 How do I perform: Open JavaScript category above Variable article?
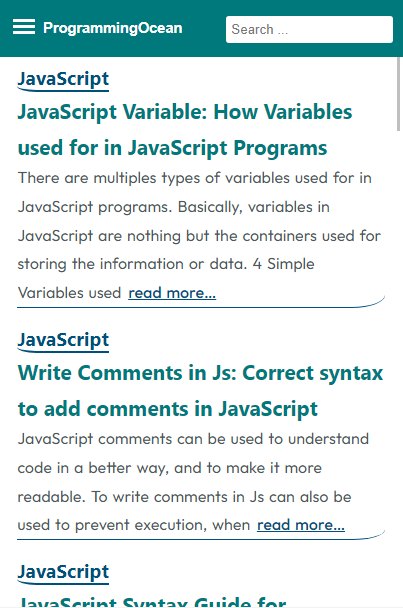(63, 79)
